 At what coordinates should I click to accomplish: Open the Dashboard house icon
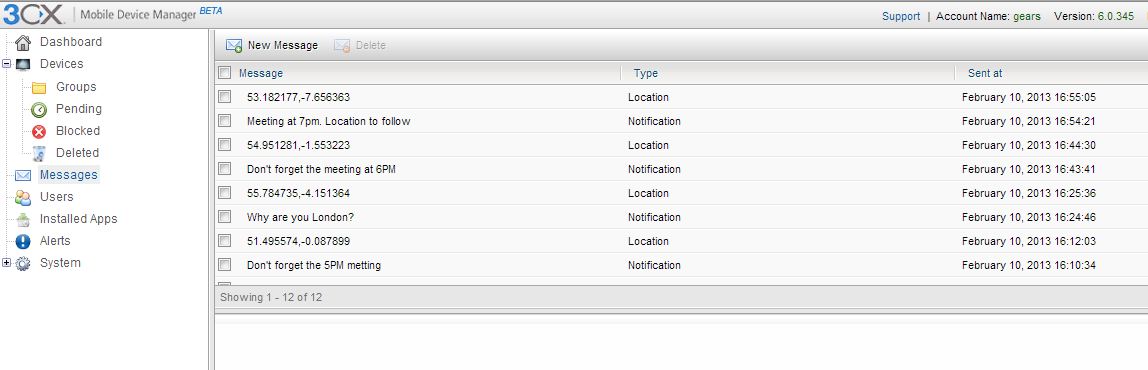pyautogui.click(x=23, y=42)
